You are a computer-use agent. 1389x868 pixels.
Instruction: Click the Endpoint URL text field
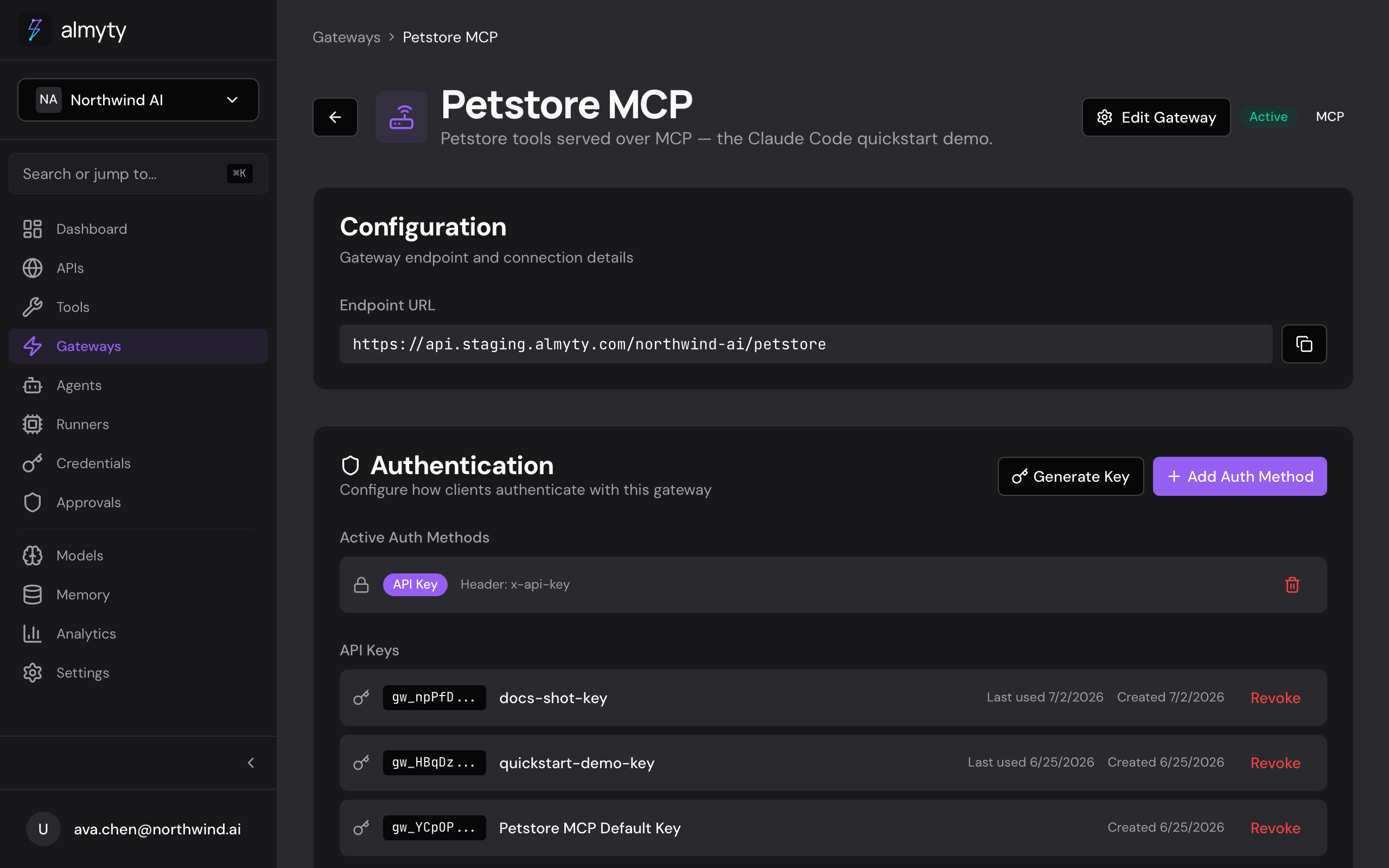[x=806, y=344]
